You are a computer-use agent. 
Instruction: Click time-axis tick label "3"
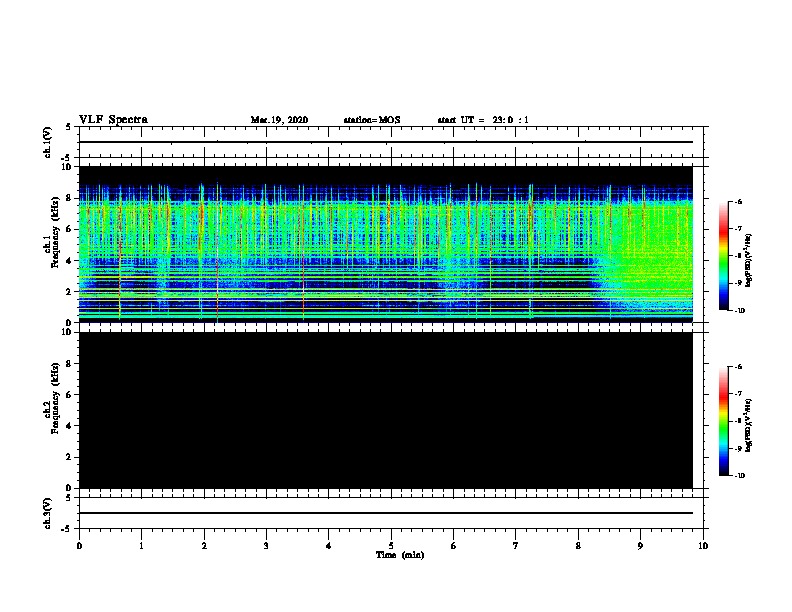266,546
